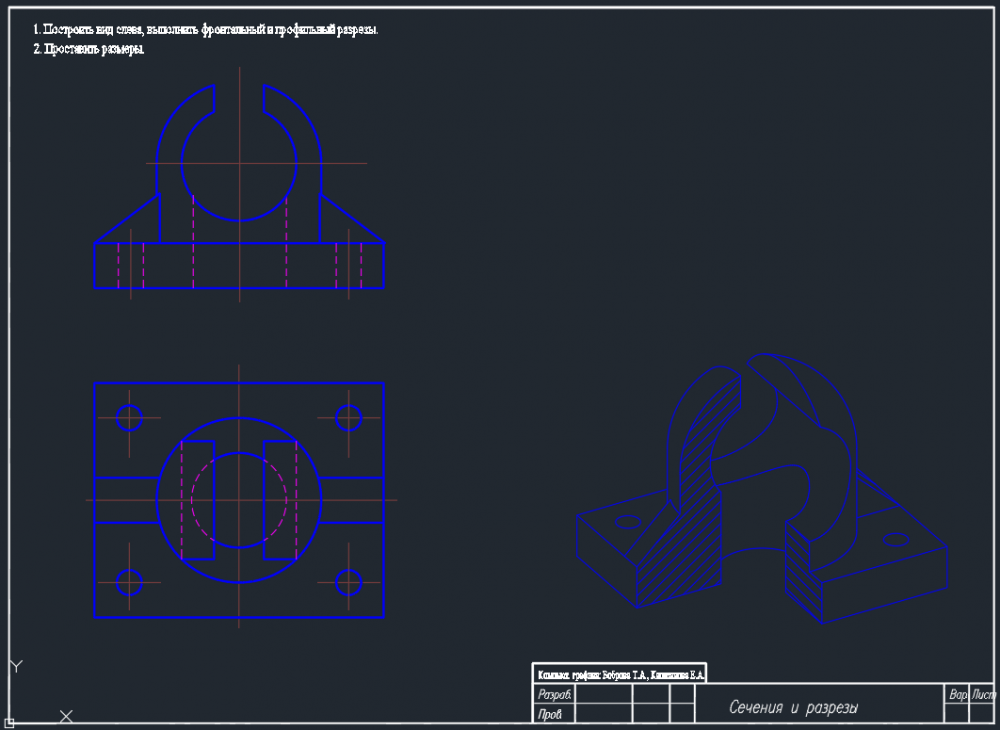Pick the hole on the isometric right base flange
Viewport: 1000px width, 730px height.
pos(896,539)
